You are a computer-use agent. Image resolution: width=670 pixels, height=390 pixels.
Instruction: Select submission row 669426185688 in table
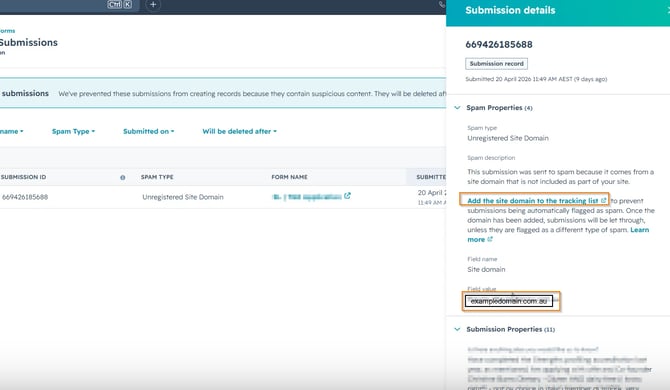pos(223,197)
